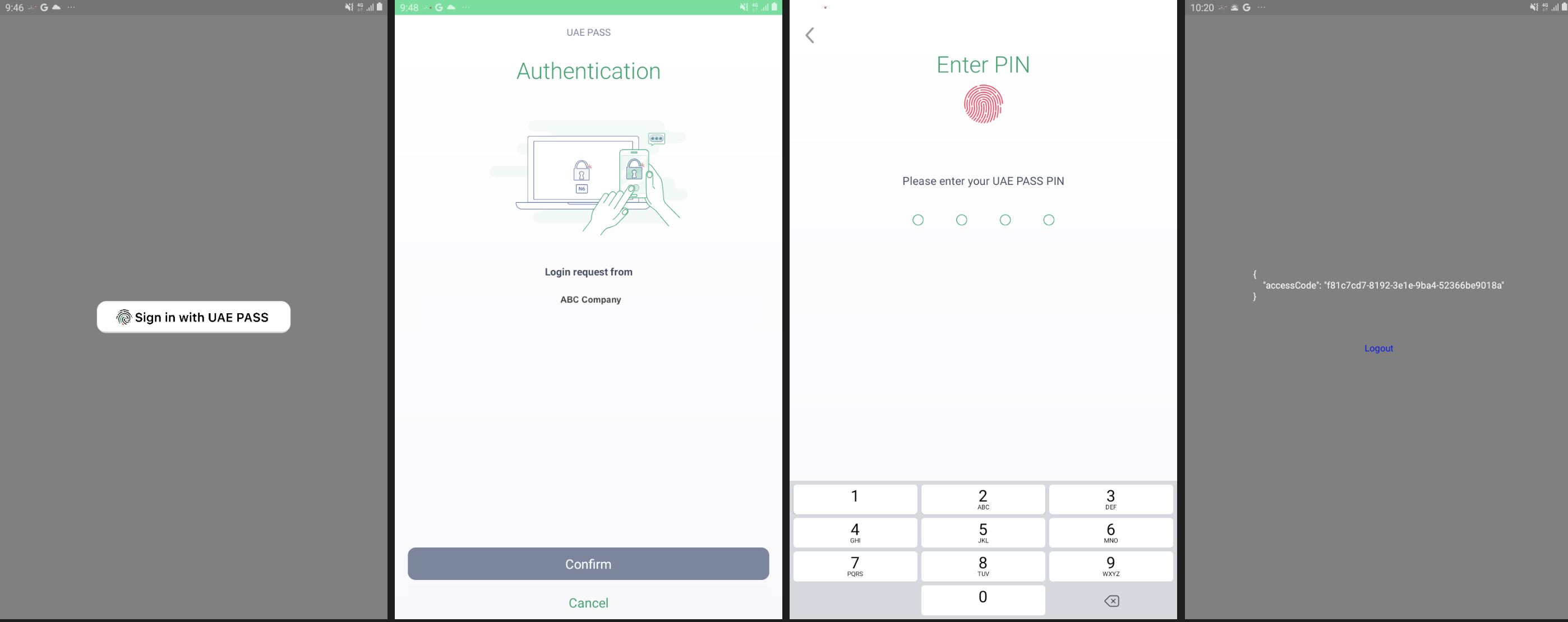Click the UAE PASS fingerprint icon
1568x622 pixels.
pos(983,104)
